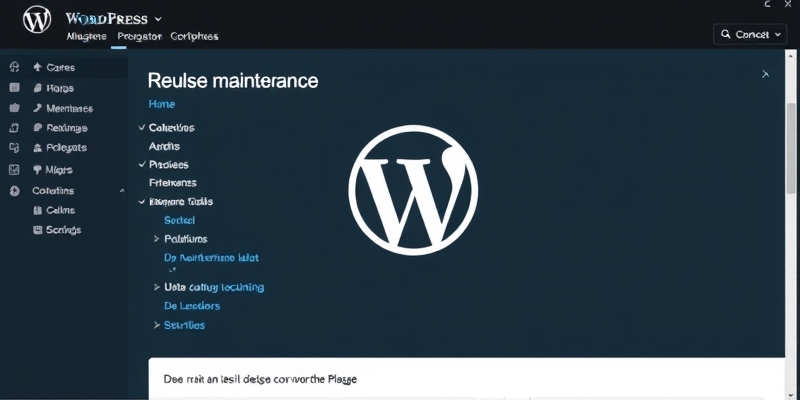Click the wrench icon next to Meentares label

point(37,108)
